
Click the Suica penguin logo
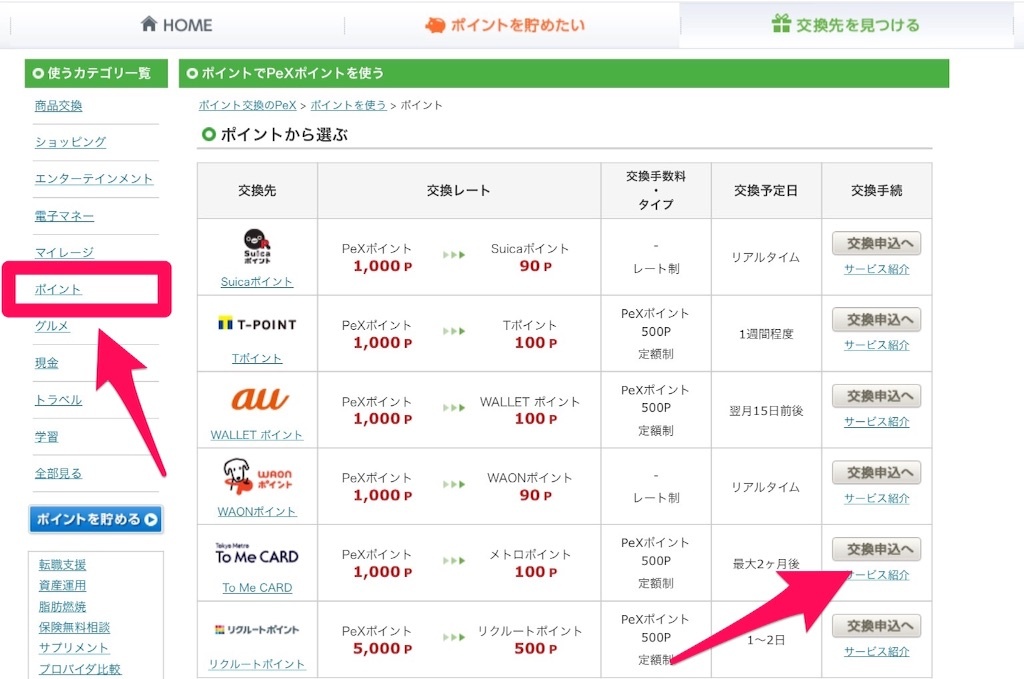pyautogui.click(x=257, y=246)
